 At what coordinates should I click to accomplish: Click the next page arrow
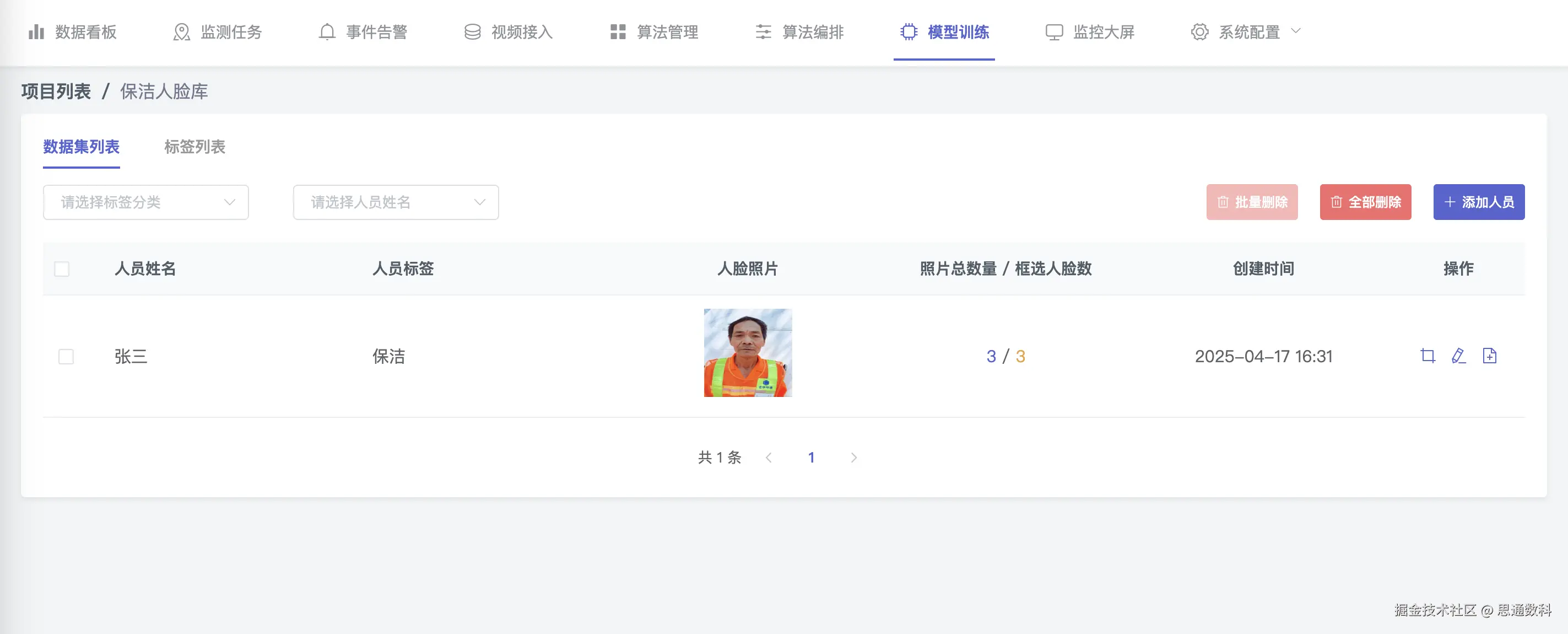853,458
